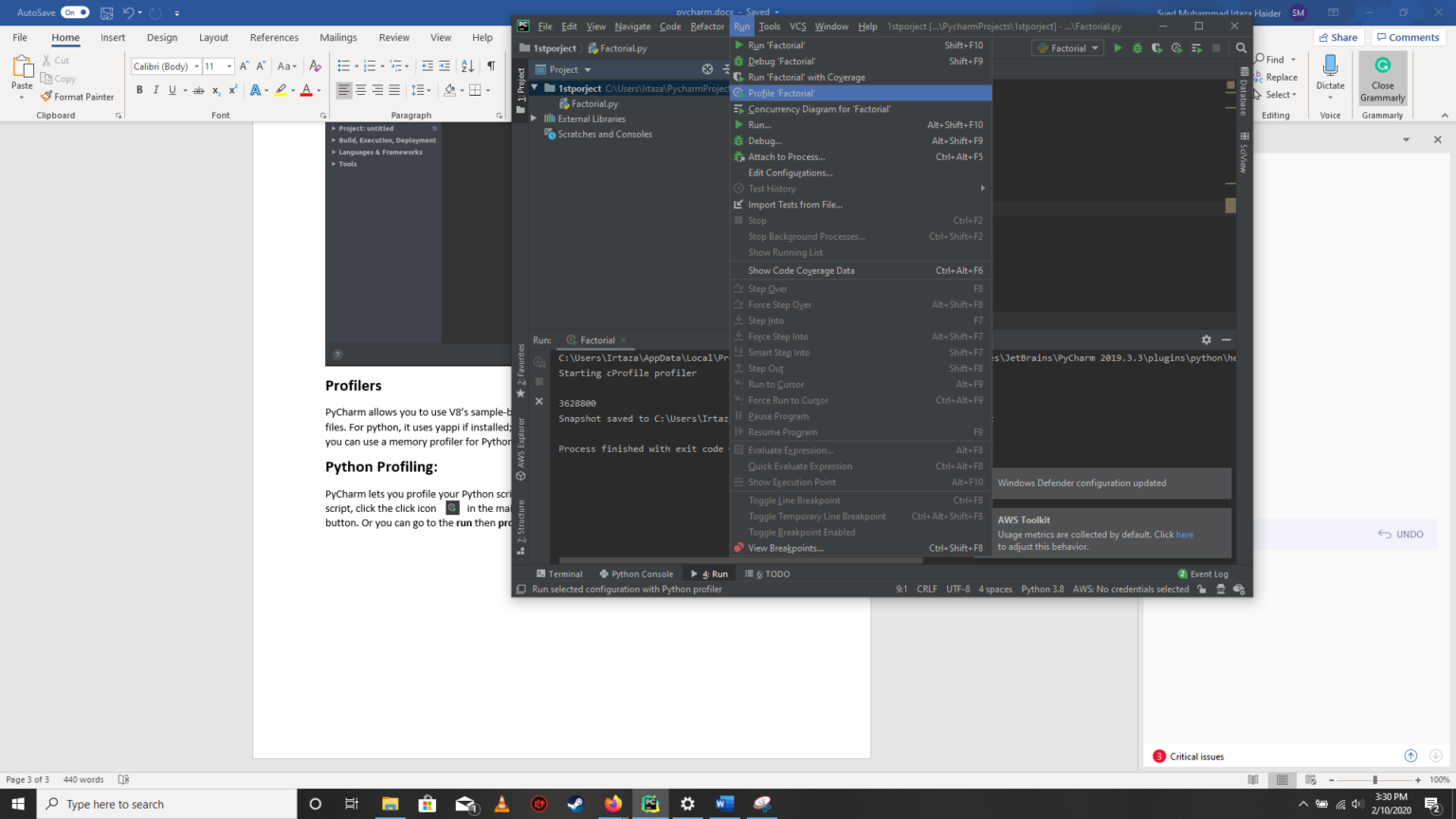Click Grow Font icon in Word
The width and height of the screenshot is (1456, 819).
(x=244, y=65)
